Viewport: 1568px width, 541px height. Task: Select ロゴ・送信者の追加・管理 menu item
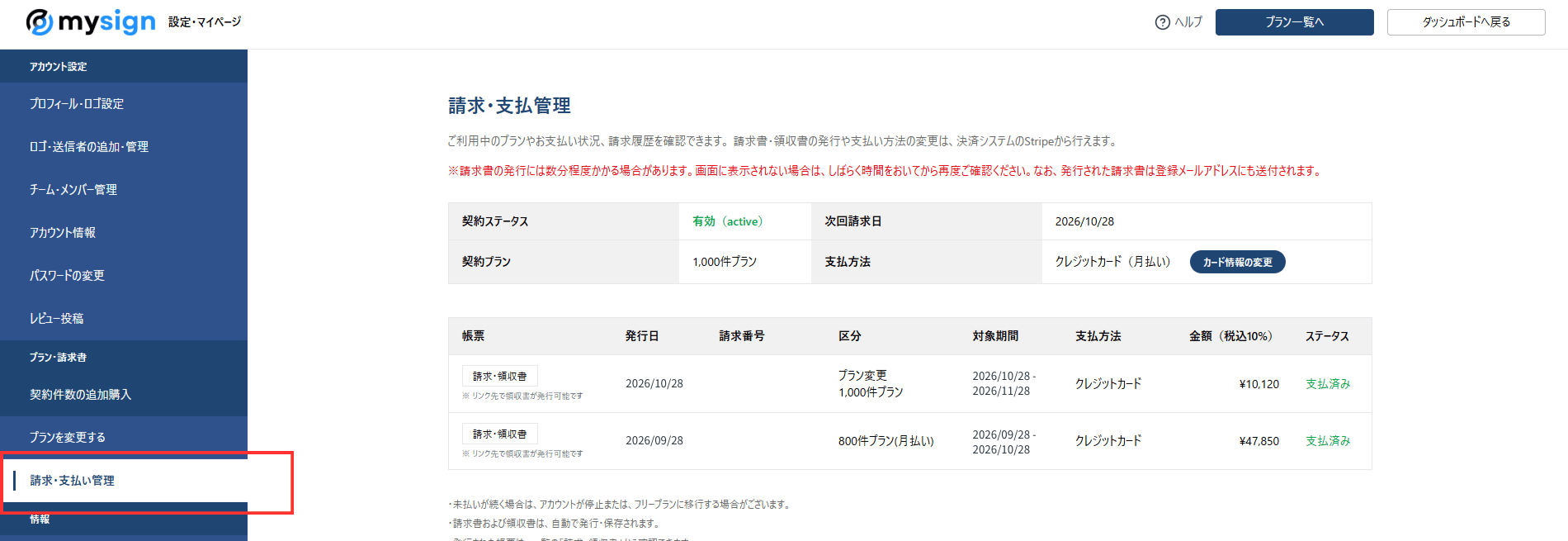(124, 147)
